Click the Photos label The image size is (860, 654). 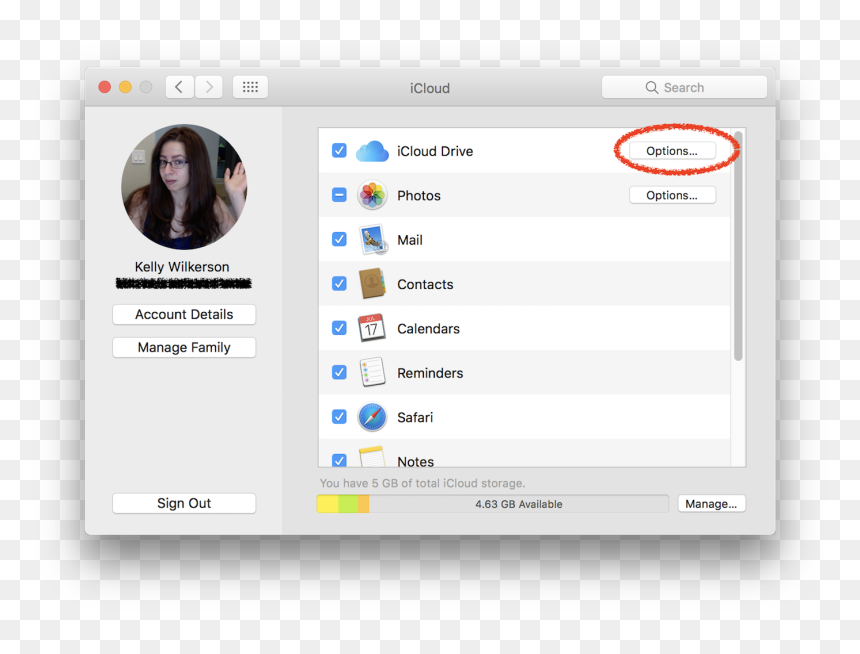419,195
